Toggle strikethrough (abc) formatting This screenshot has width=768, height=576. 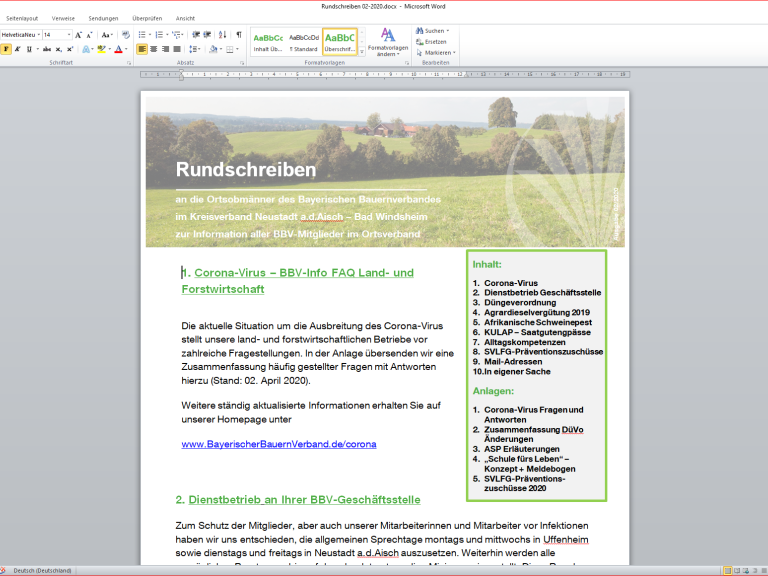click(47, 49)
